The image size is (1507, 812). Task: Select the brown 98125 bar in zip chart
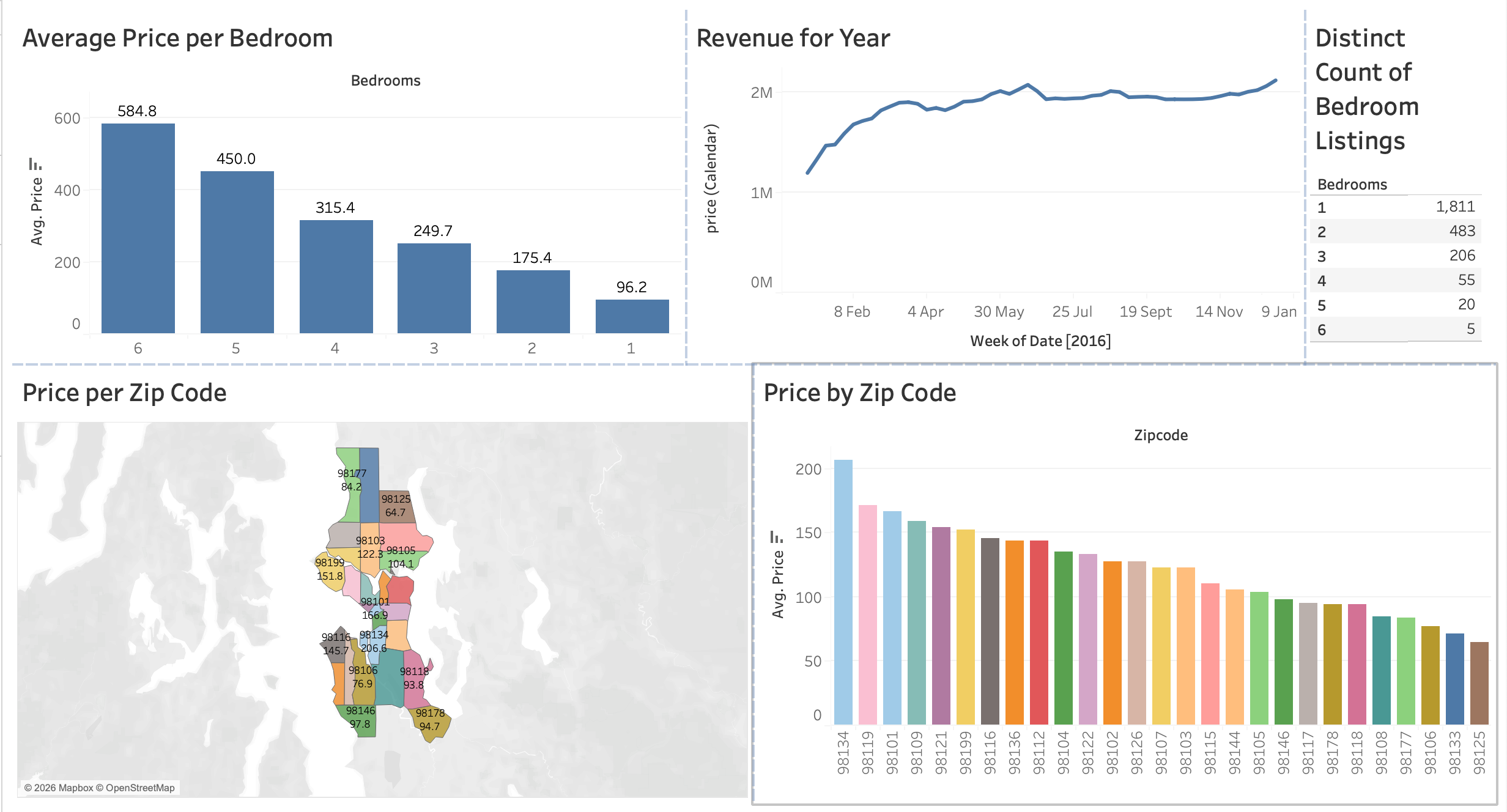click(1479, 683)
